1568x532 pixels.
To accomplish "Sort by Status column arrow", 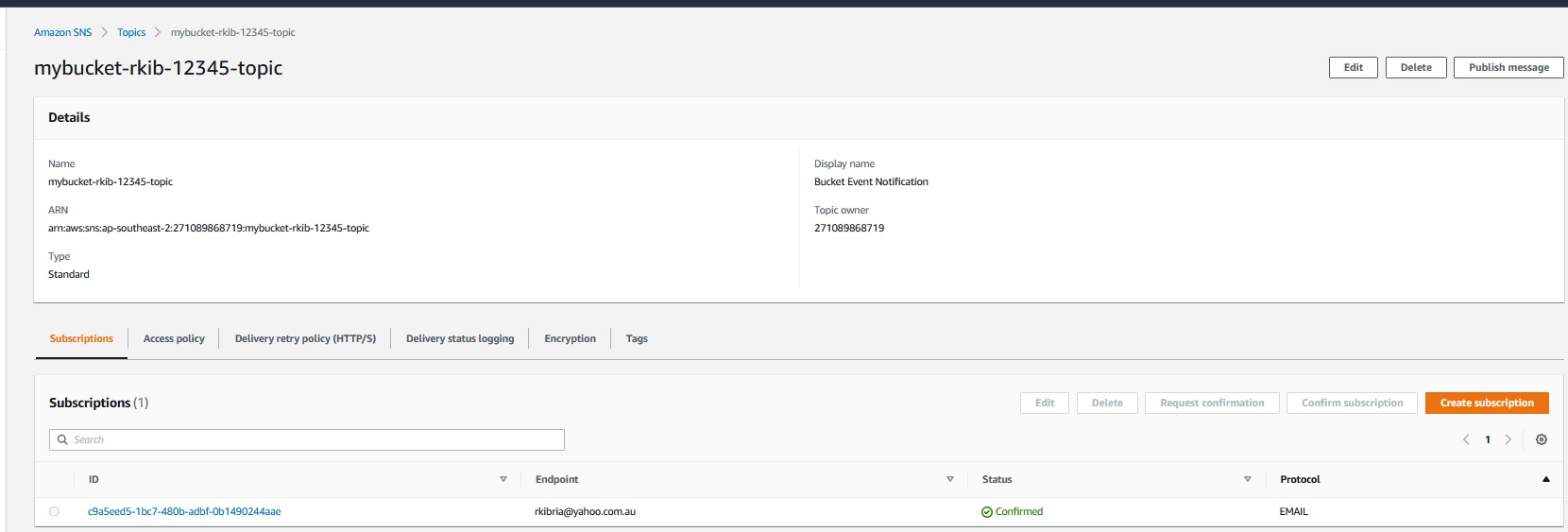I will (x=1247, y=480).
